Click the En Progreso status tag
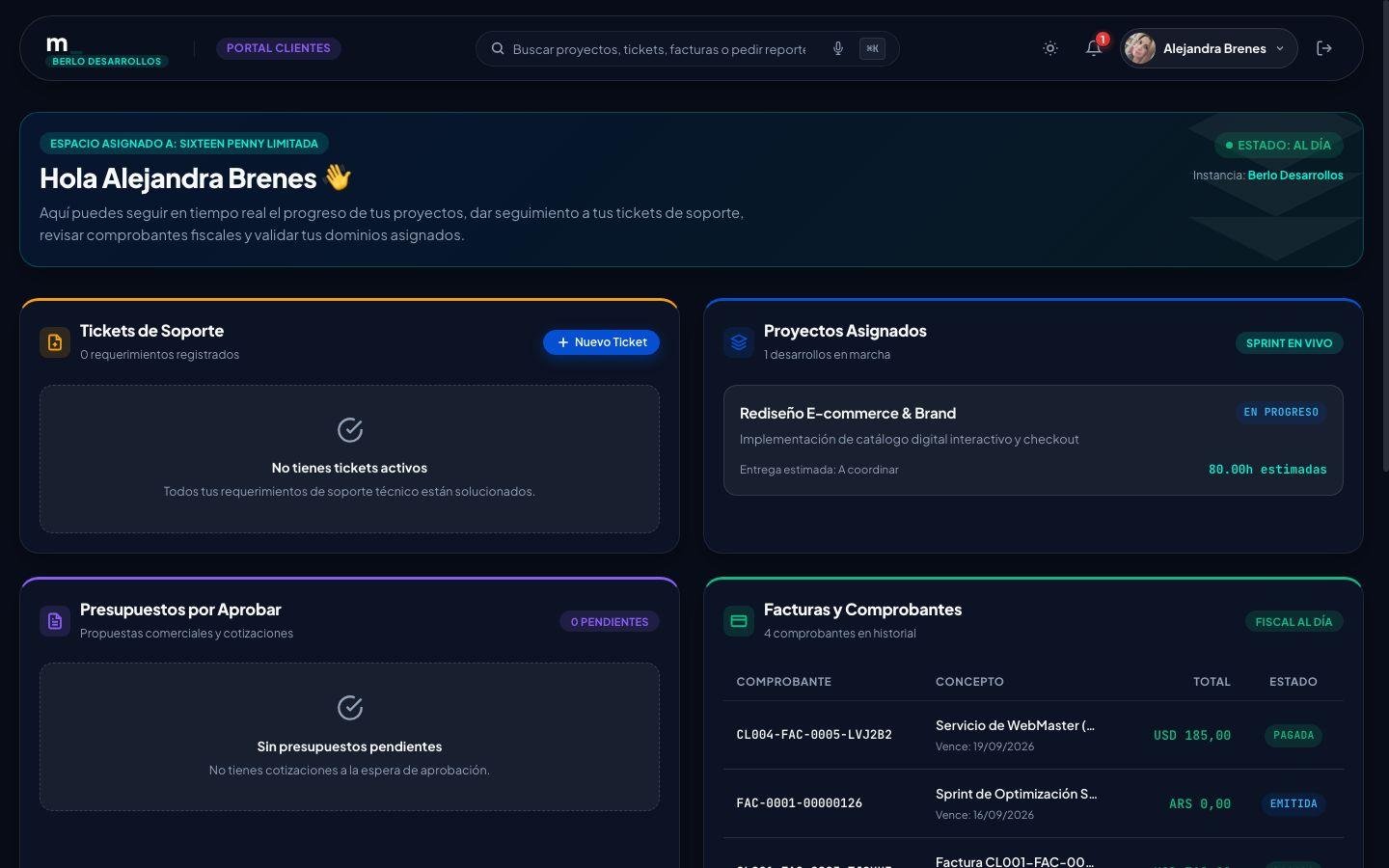 pos(1281,413)
